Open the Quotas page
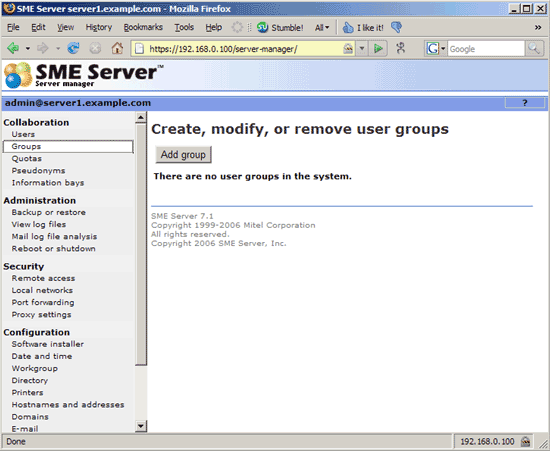This screenshot has width=550, height=451. (27, 159)
